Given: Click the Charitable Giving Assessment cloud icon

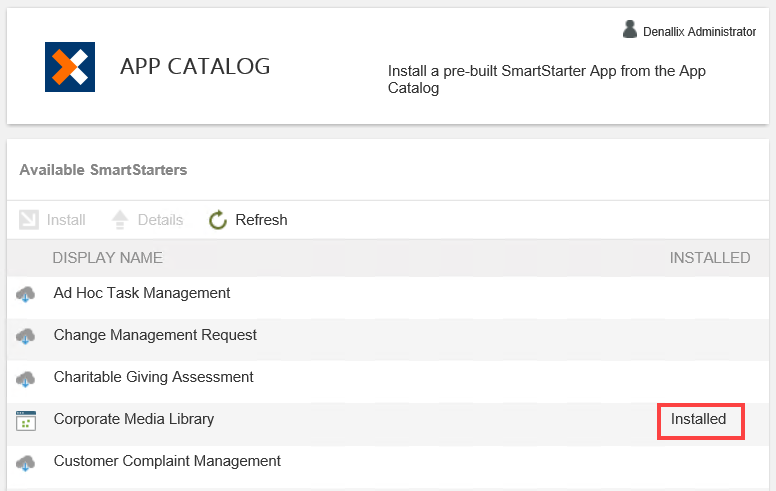Looking at the screenshot, I should (x=26, y=378).
